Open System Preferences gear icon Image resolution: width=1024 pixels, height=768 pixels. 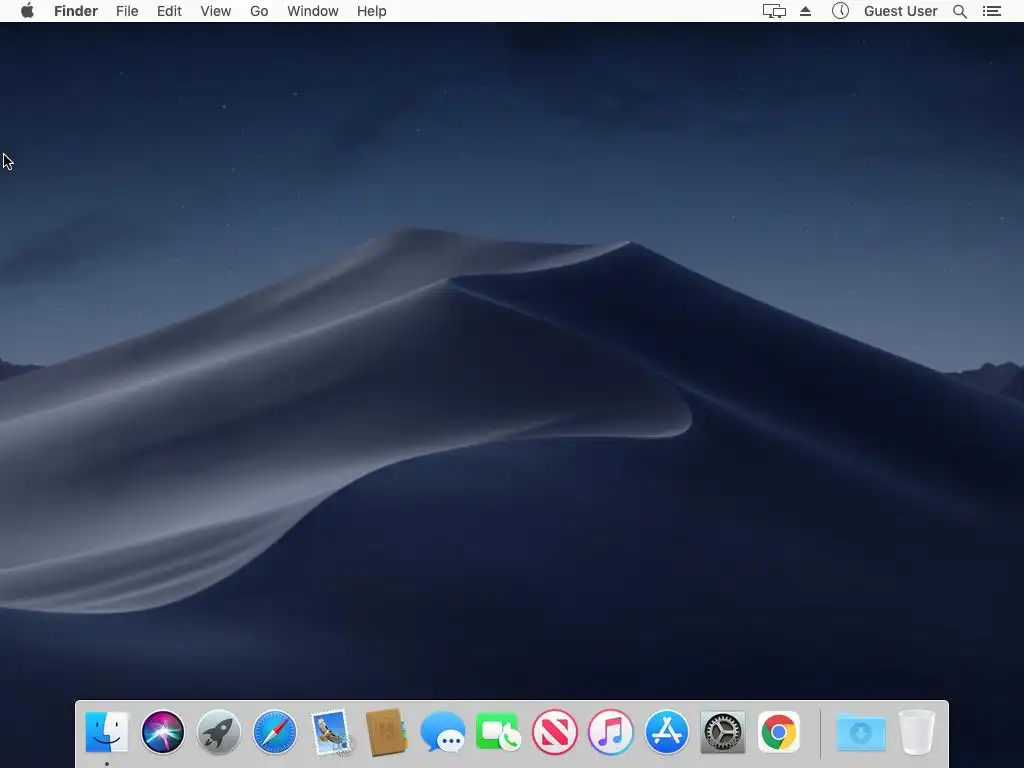tap(723, 732)
